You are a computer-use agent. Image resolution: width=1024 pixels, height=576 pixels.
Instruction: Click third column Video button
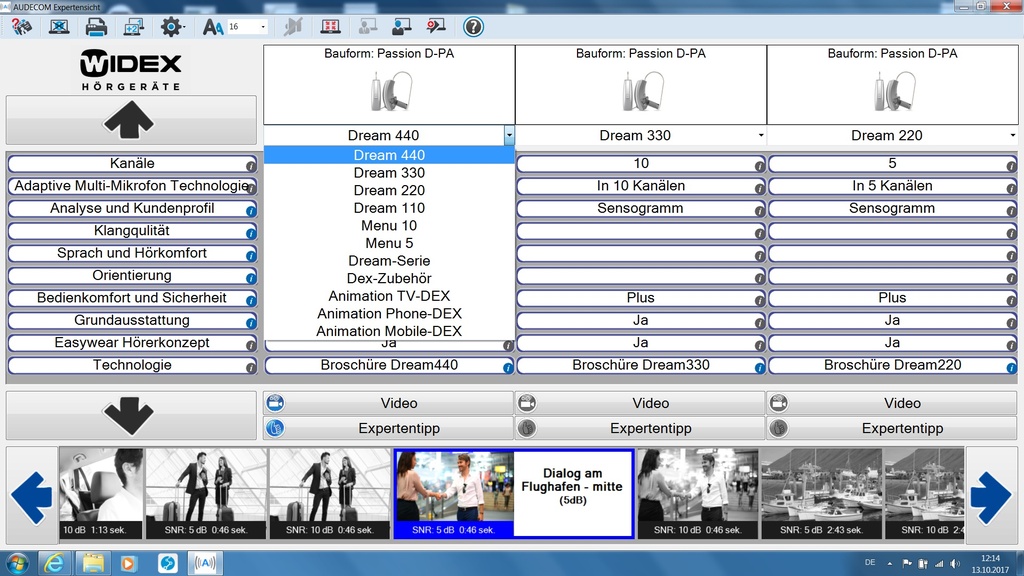pyautogui.click(x=892, y=403)
